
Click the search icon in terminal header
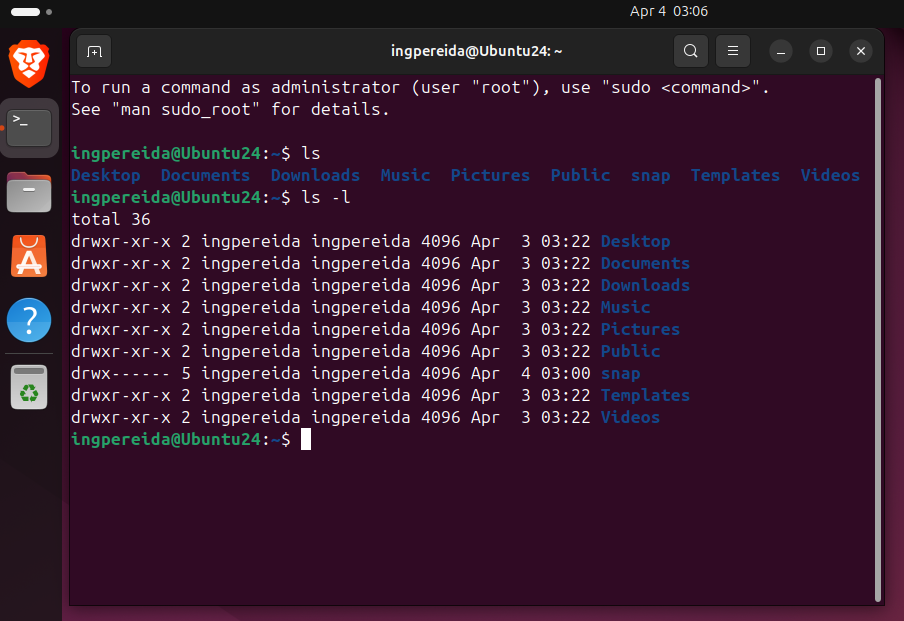(x=690, y=51)
